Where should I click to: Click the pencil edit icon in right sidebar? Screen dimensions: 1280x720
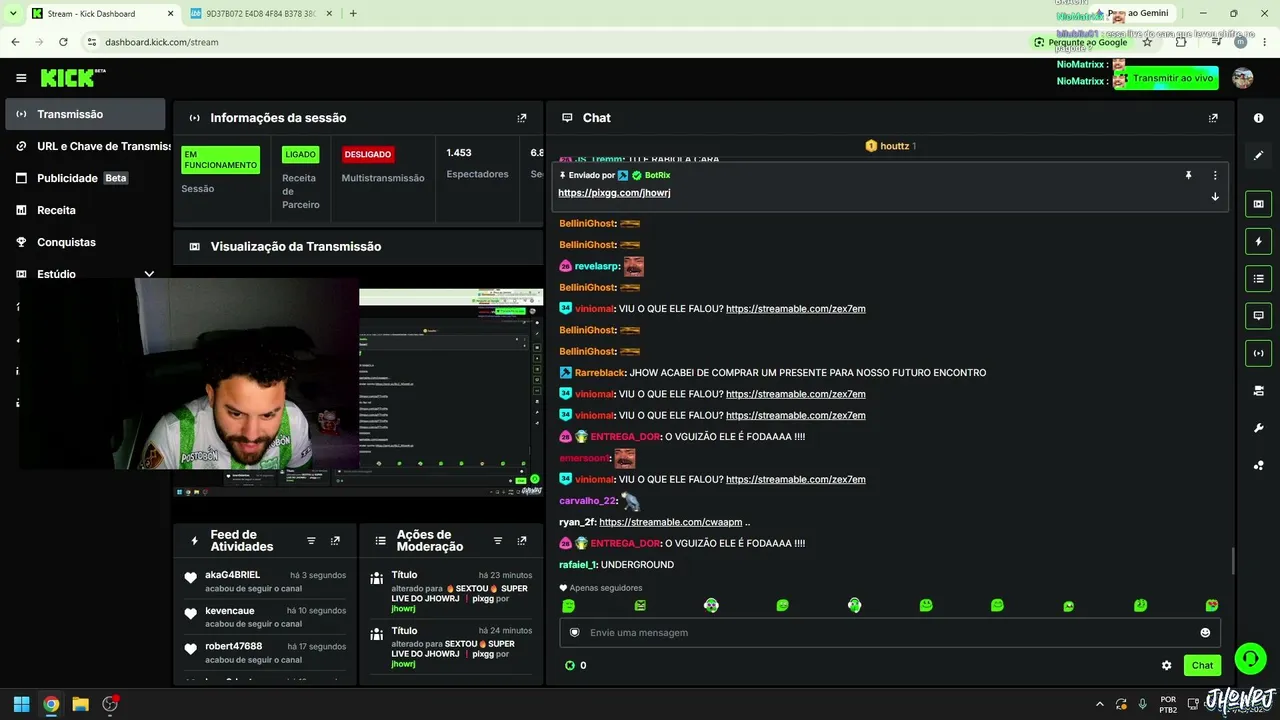1258,155
